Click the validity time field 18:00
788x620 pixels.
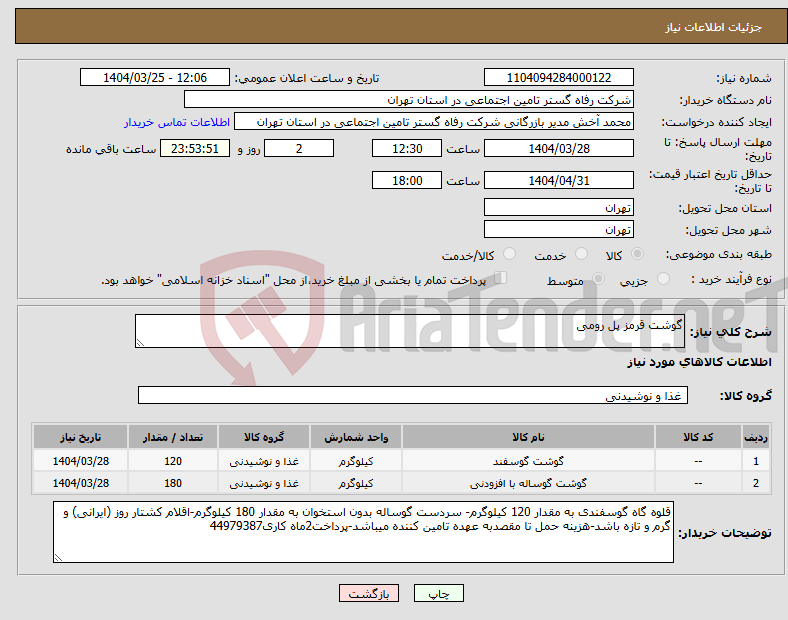407,180
